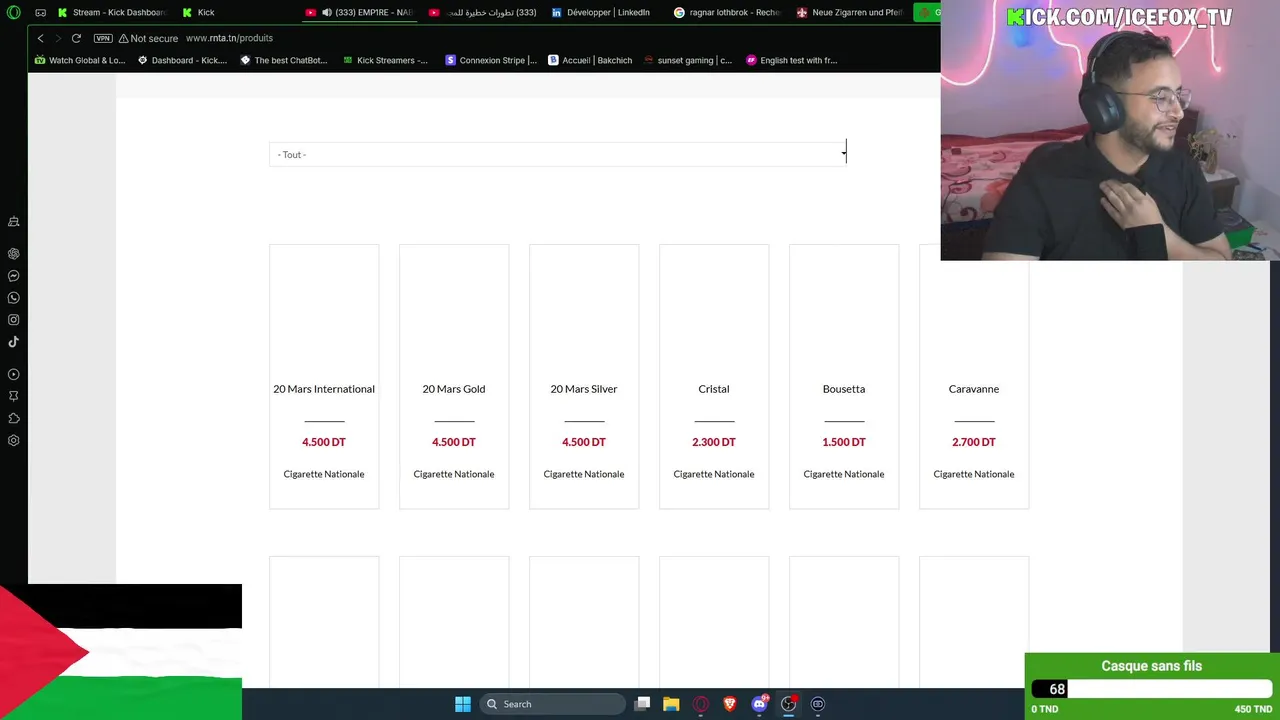Open File Explorer from the taskbar

(671, 704)
